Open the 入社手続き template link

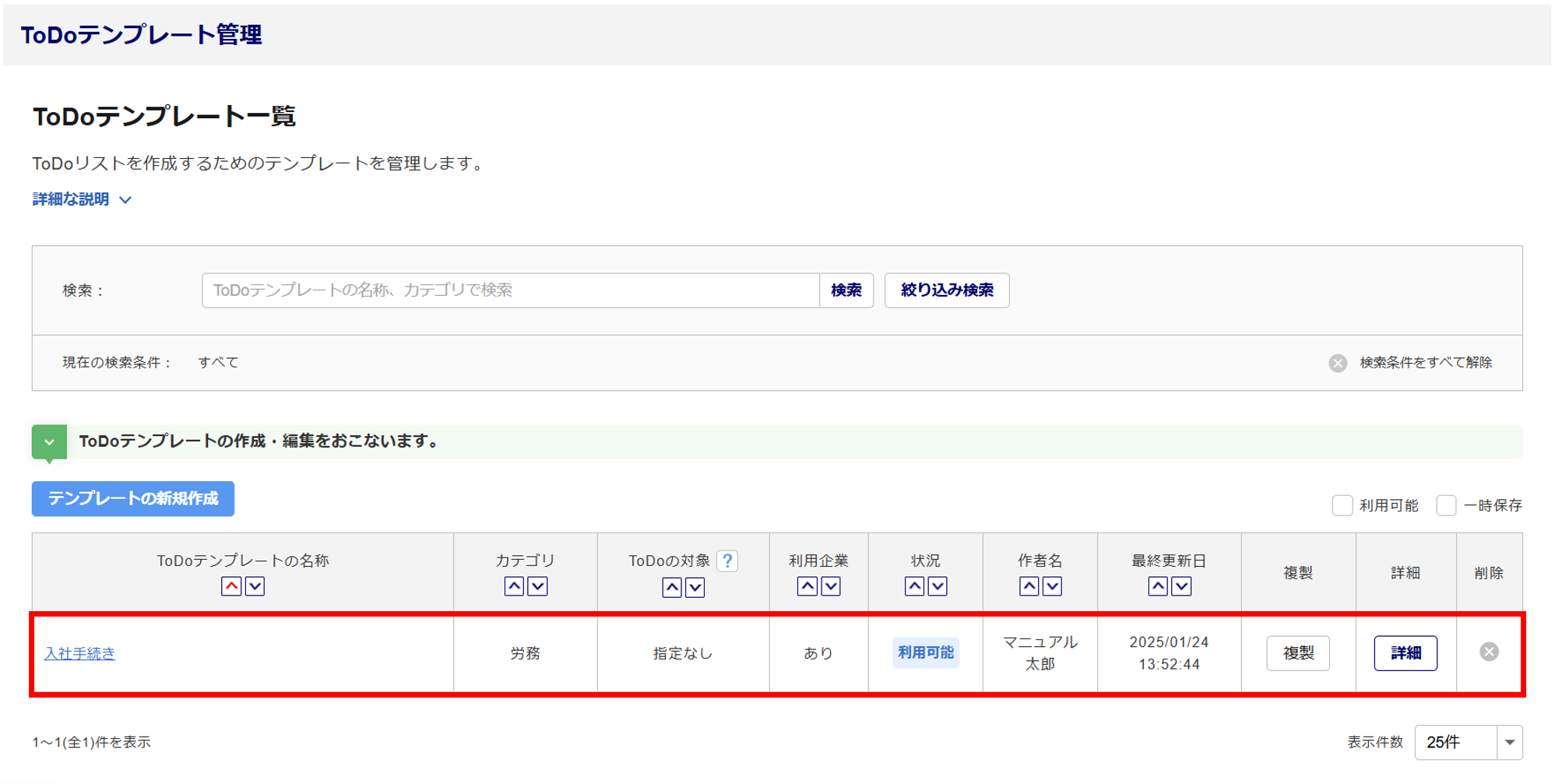[79, 653]
